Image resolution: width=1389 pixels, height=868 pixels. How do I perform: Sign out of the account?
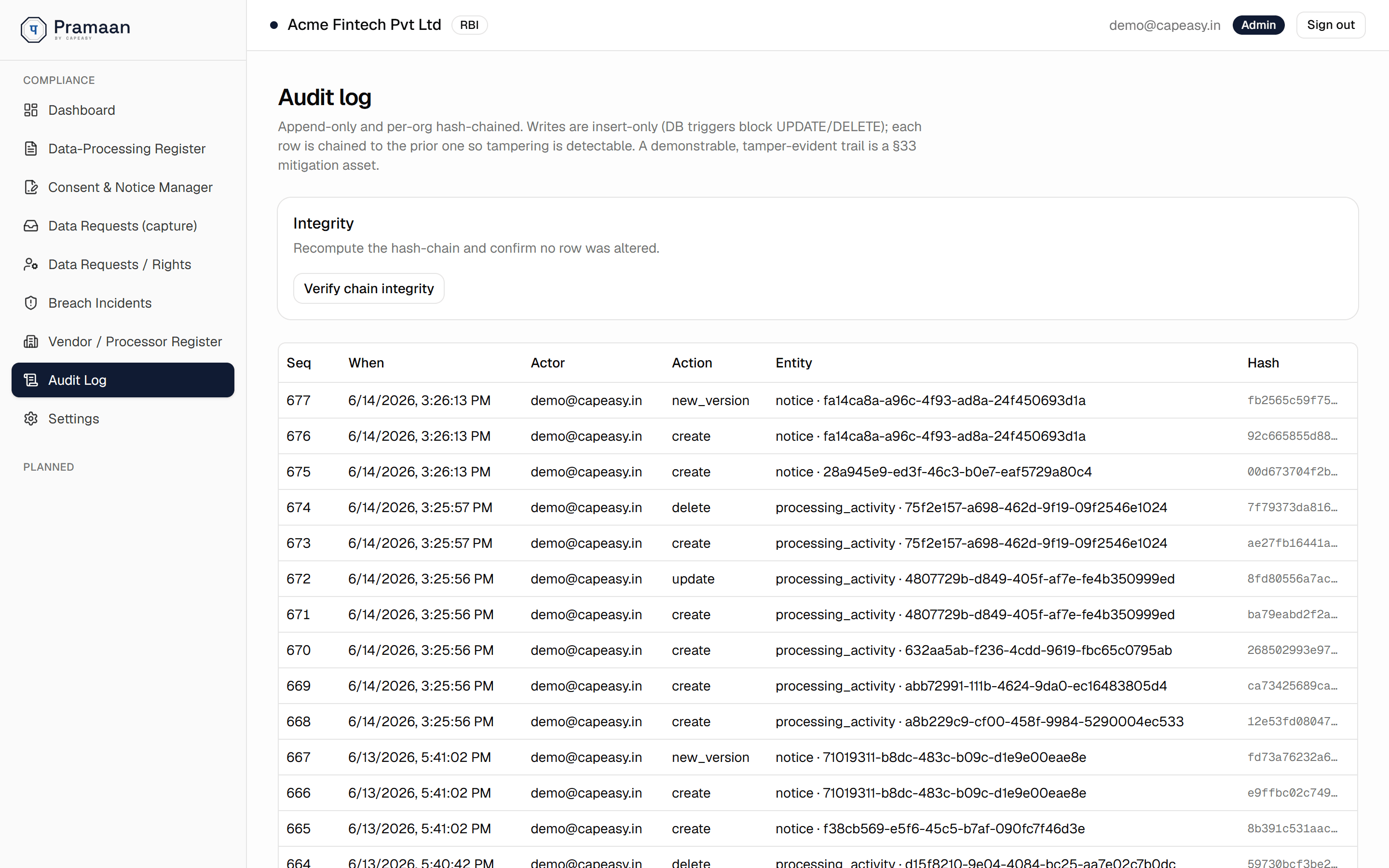1331,25
